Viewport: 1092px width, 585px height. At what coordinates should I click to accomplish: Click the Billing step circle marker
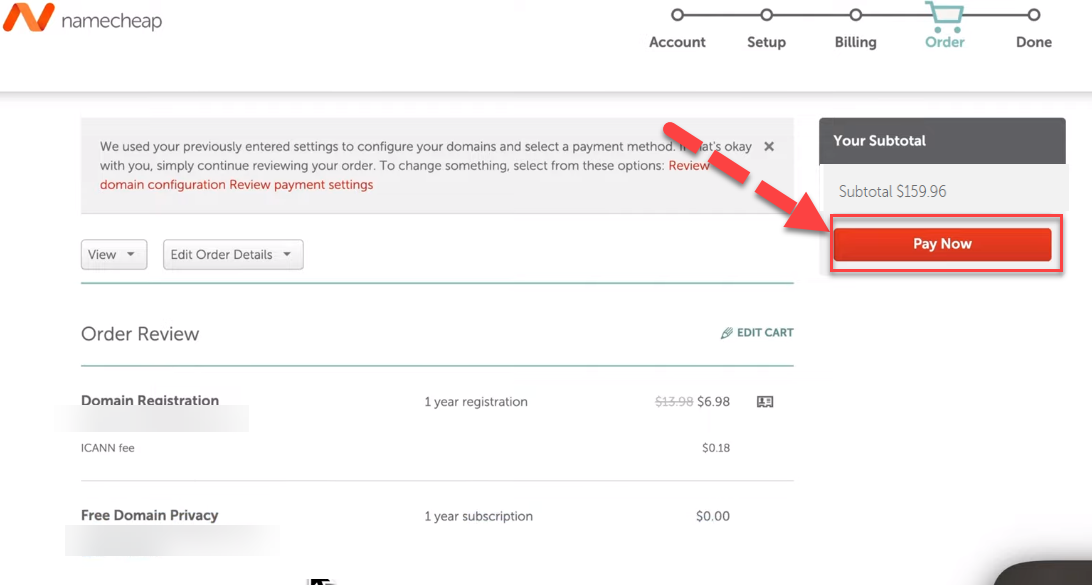click(855, 15)
